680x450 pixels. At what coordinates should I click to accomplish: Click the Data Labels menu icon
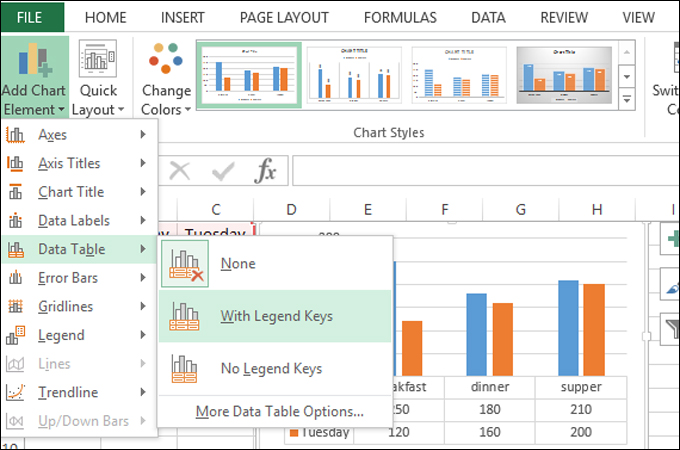pos(15,220)
